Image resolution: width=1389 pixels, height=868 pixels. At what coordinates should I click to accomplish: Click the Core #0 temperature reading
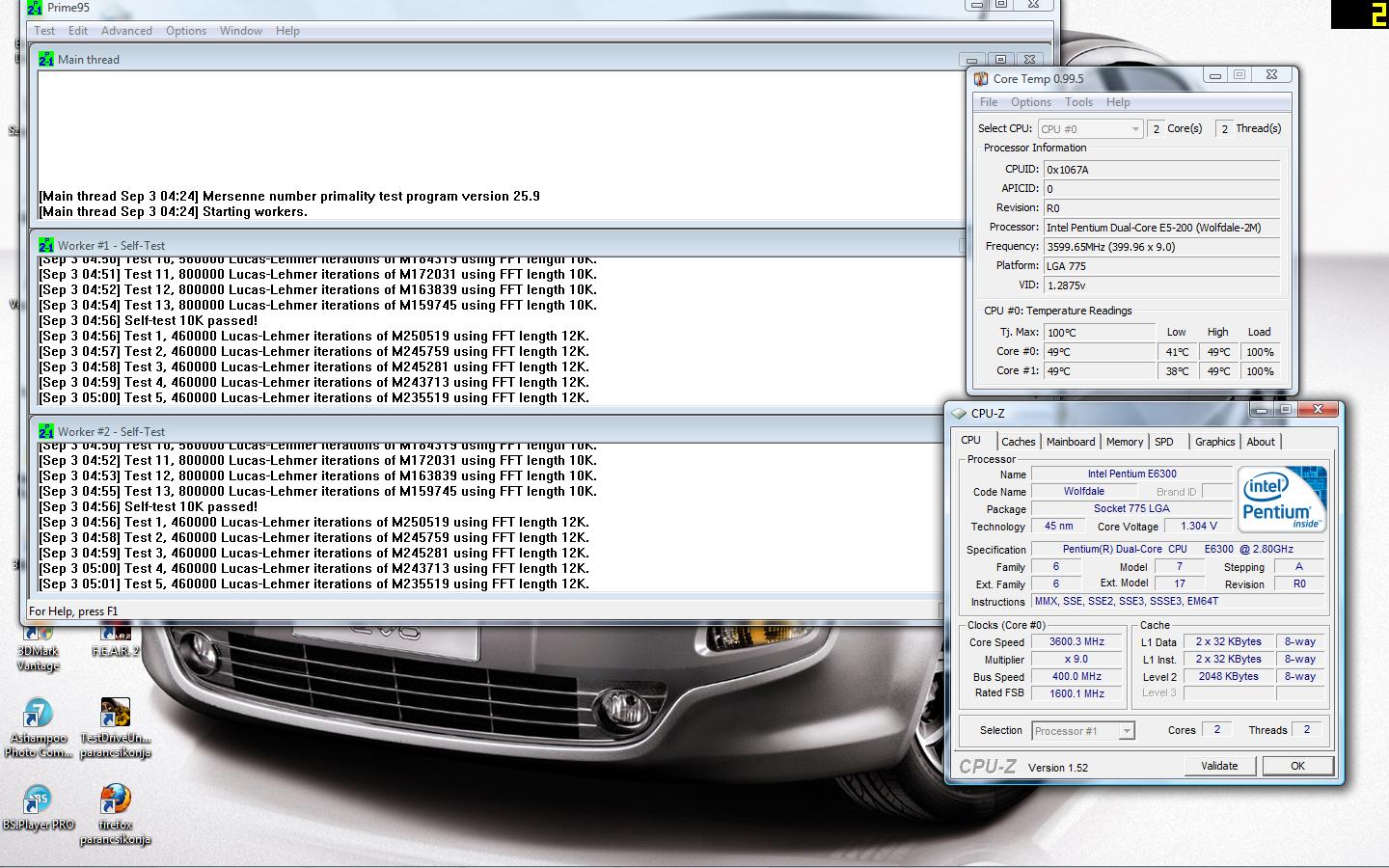(x=1099, y=352)
